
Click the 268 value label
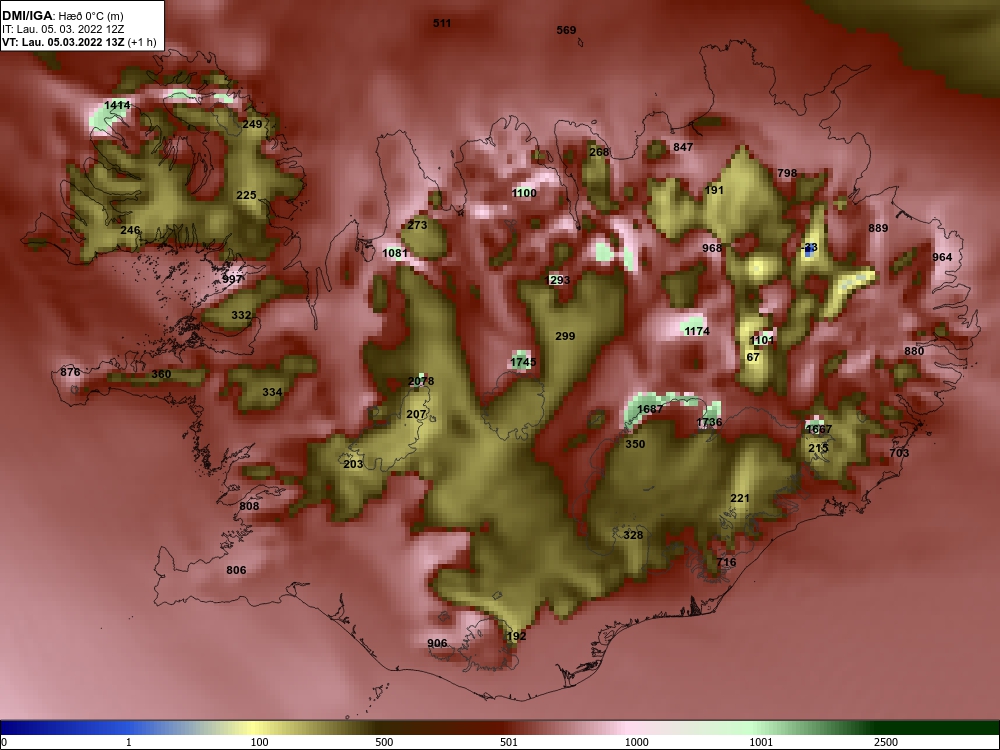599,152
